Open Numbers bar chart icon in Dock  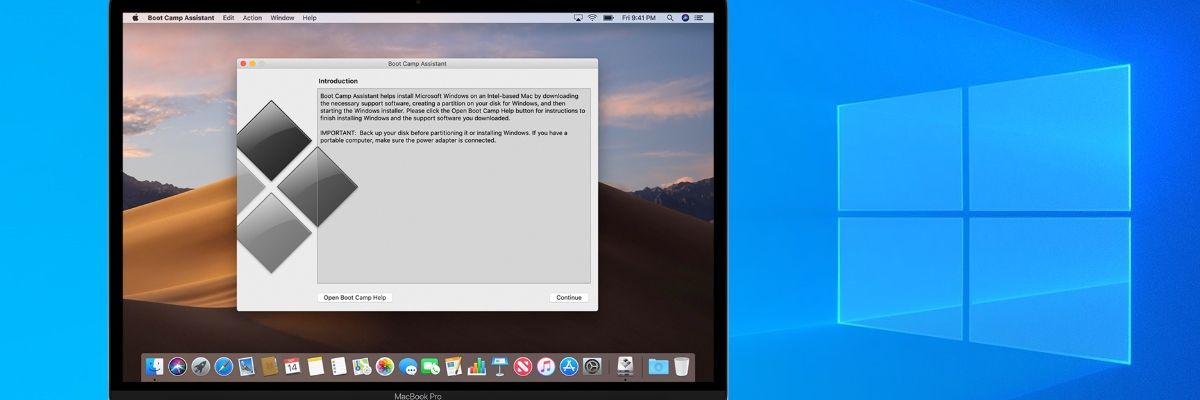coord(477,367)
